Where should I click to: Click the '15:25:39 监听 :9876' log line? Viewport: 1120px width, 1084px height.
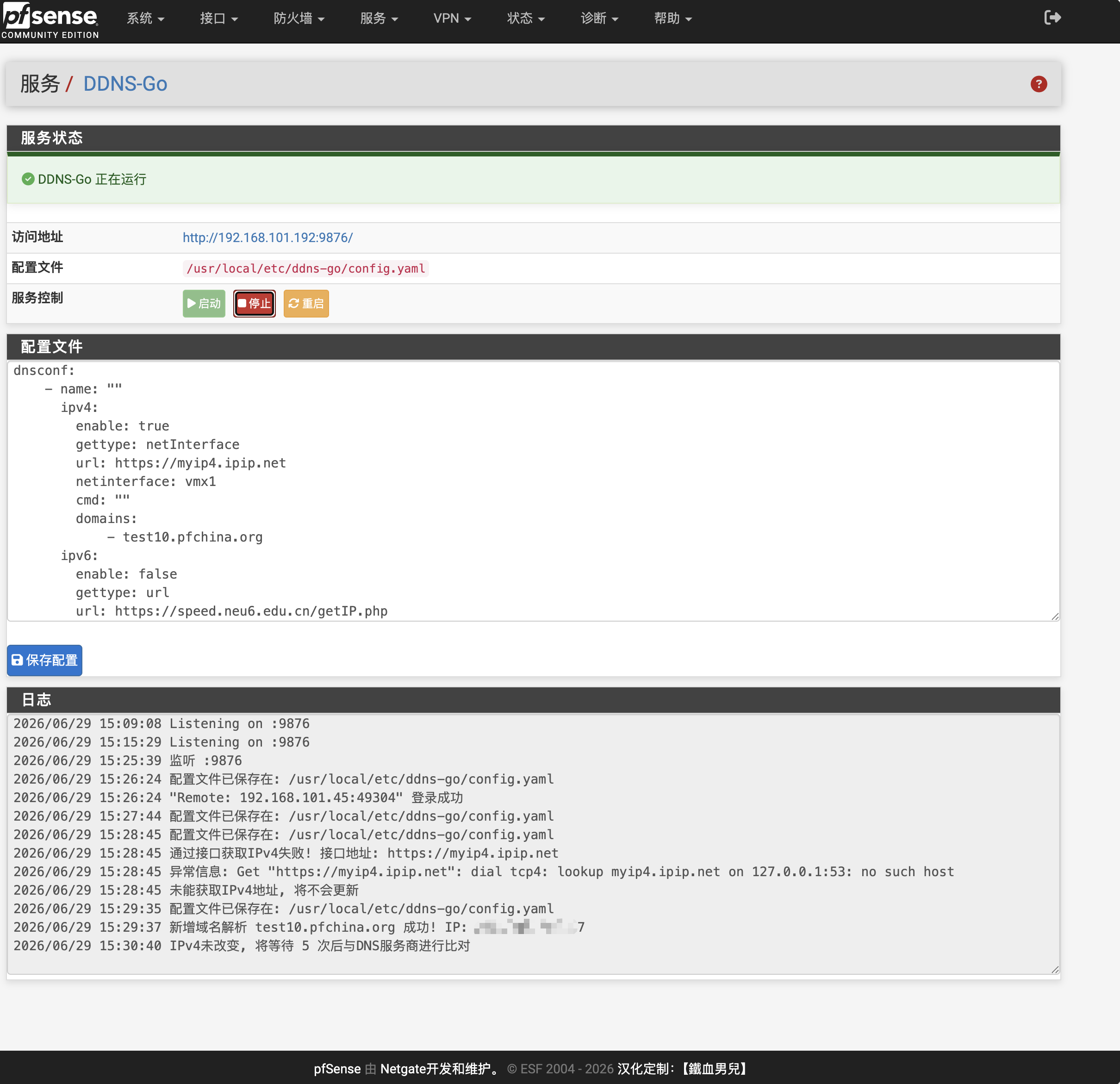point(128,760)
